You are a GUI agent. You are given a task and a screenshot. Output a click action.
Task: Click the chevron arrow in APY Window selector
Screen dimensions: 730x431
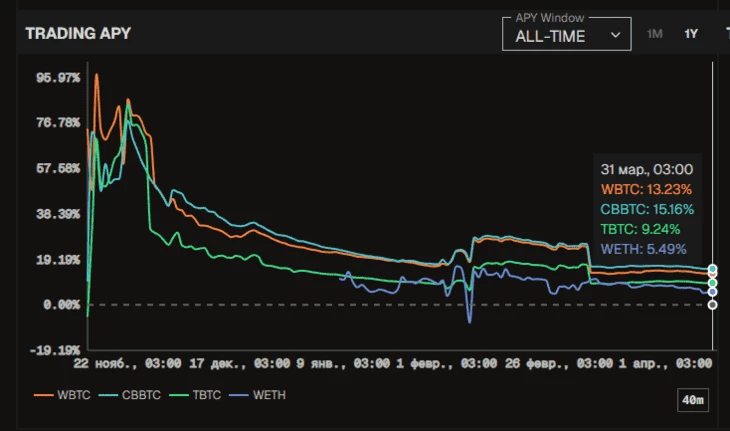tap(615, 35)
